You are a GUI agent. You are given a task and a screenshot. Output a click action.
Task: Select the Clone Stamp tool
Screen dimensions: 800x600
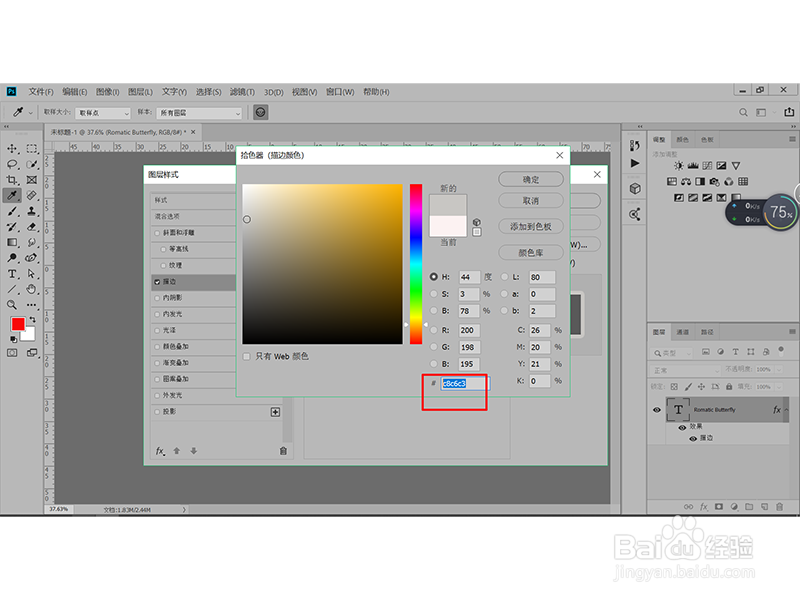pyautogui.click(x=32, y=211)
